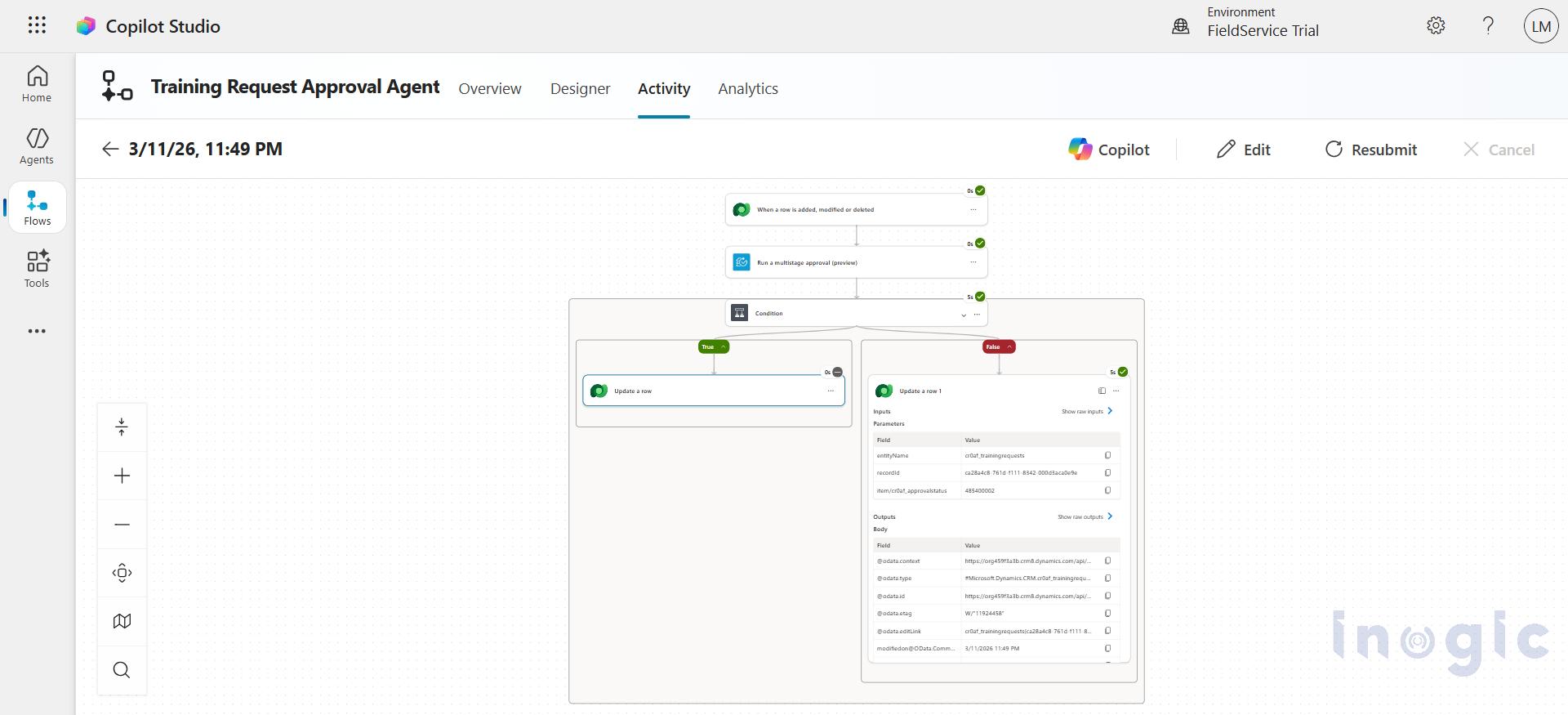This screenshot has height=715, width=1568.
Task: Toggle the minimap
Action: (x=122, y=621)
